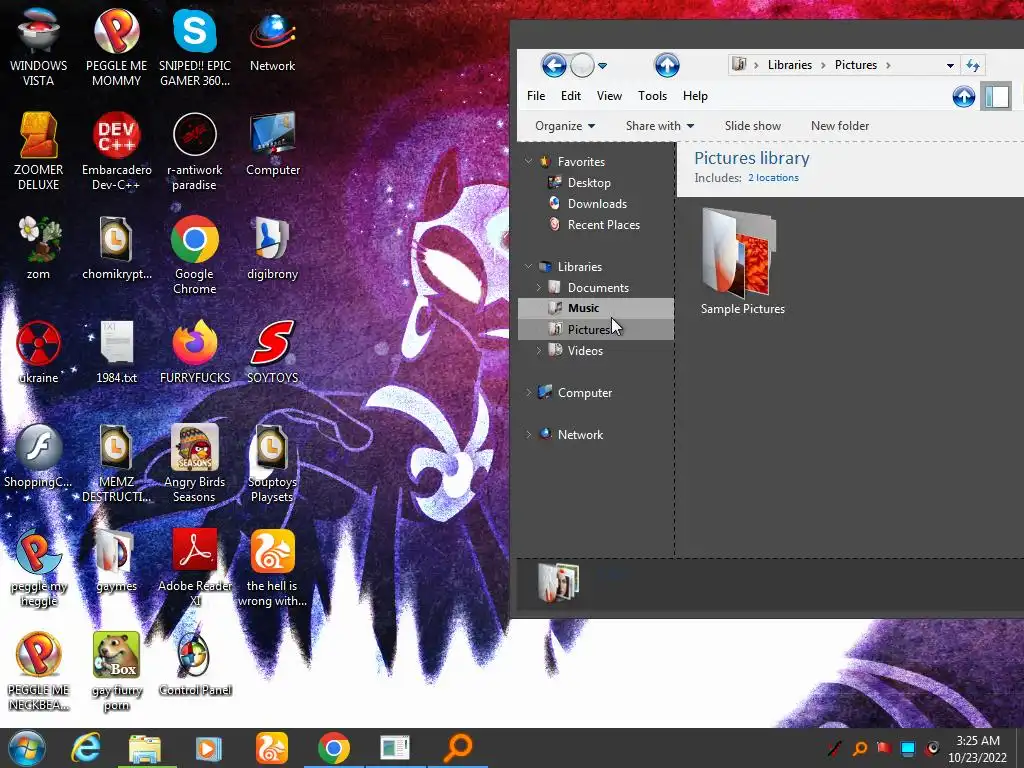
Task: Click the taskbar clock showing 3:25 AM
Action: coord(978,749)
